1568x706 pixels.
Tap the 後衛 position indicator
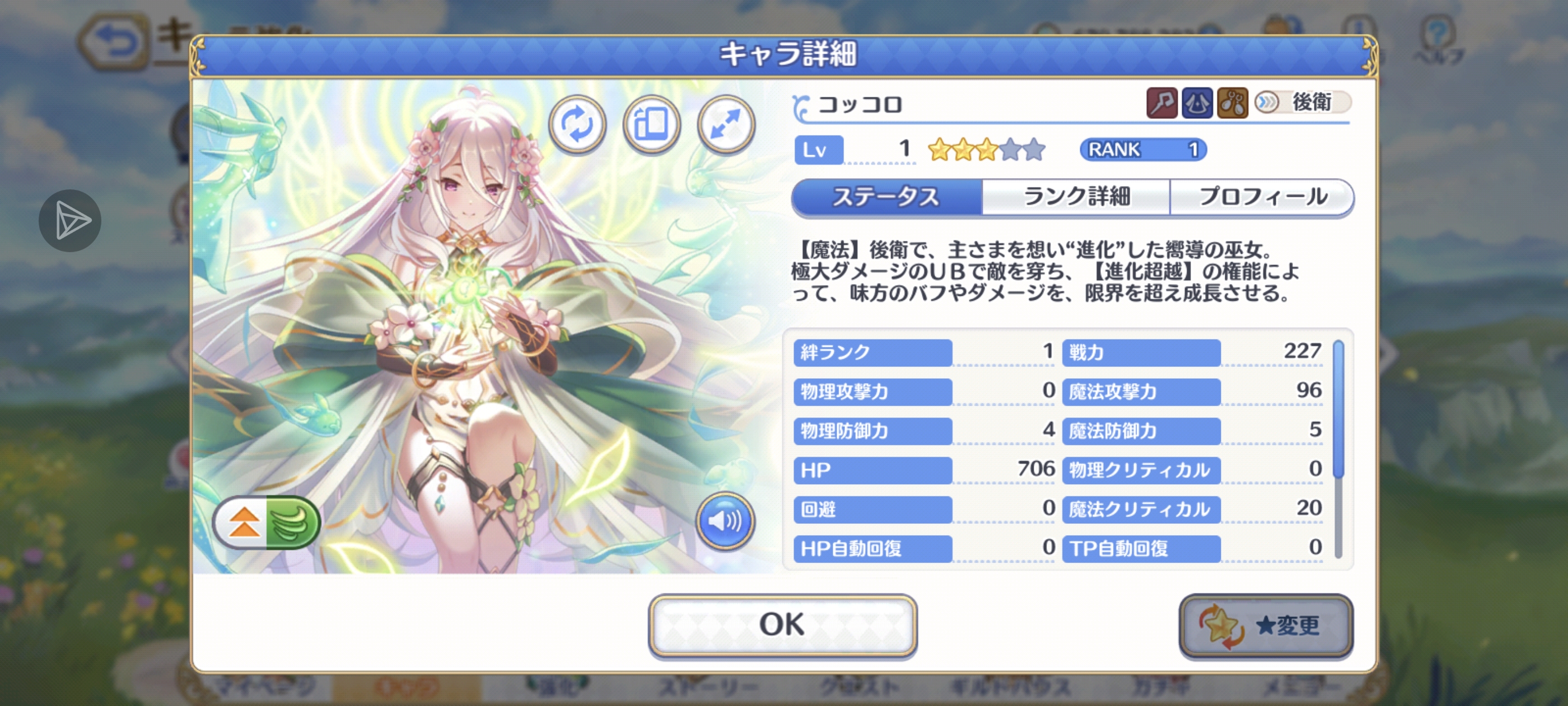1303,103
